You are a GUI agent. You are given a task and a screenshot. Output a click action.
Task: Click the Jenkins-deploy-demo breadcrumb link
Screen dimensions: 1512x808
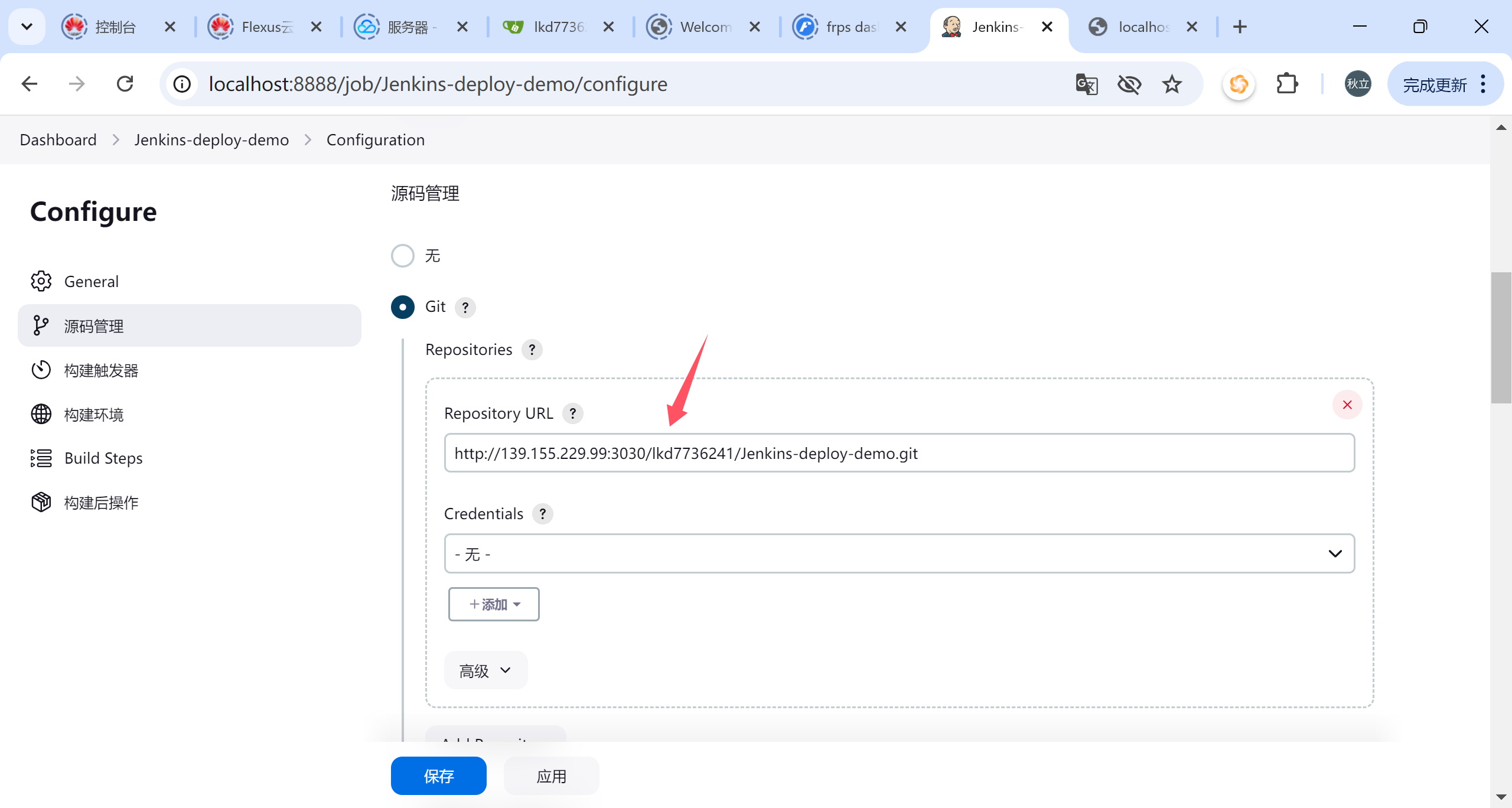pyautogui.click(x=211, y=140)
